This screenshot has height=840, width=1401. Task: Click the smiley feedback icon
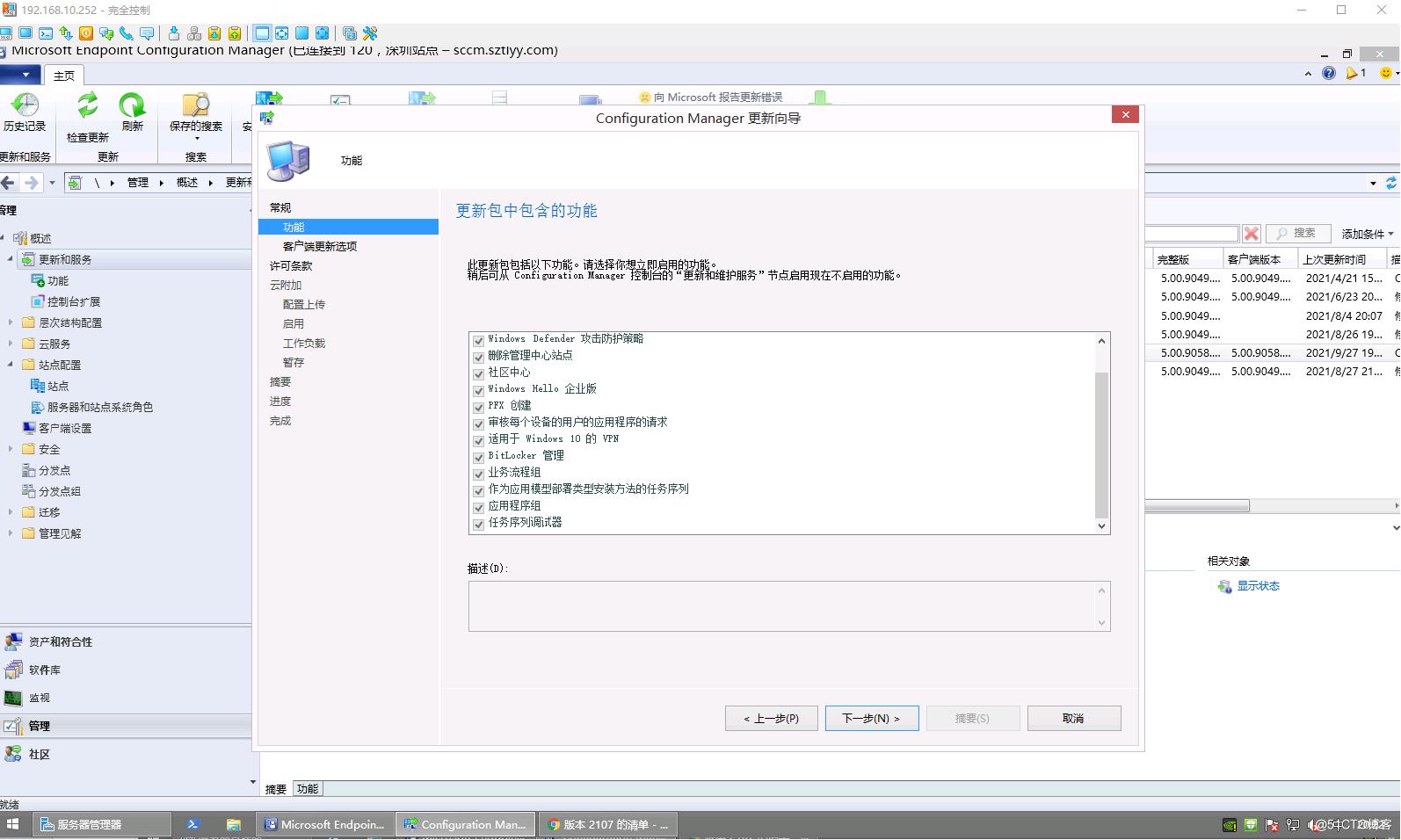(1386, 73)
